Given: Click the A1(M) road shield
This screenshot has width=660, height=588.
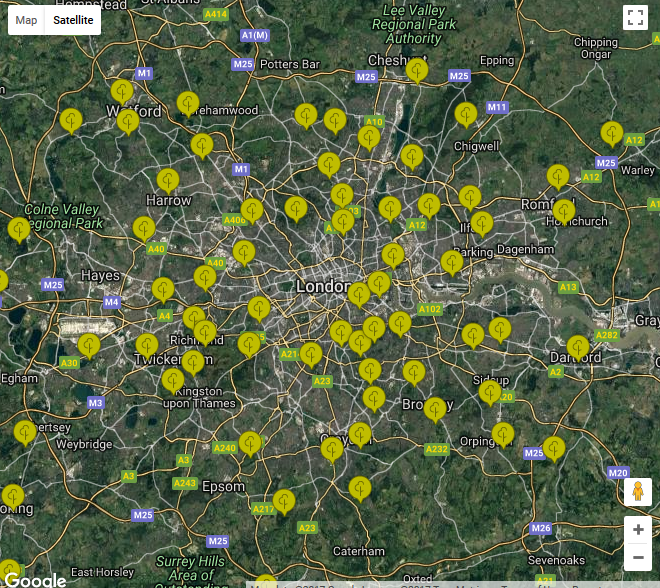Looking at the screenshot, I should pos(255,35).
